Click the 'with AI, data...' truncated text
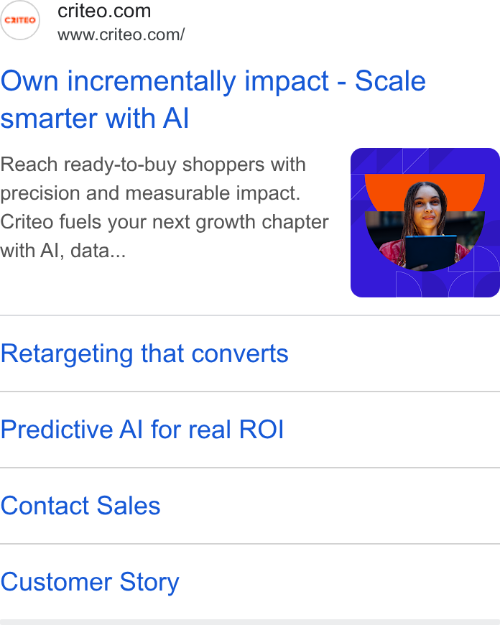This screenshot has height=625, width=500. click(63, 251)
